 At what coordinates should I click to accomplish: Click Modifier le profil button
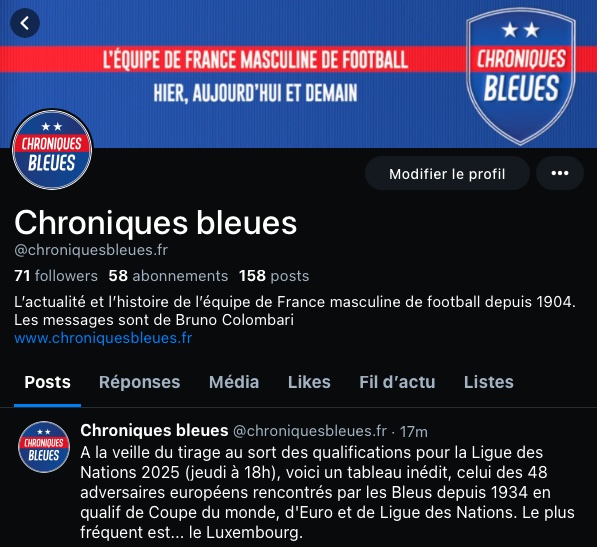pyautogui.click(x=447, y=173)
